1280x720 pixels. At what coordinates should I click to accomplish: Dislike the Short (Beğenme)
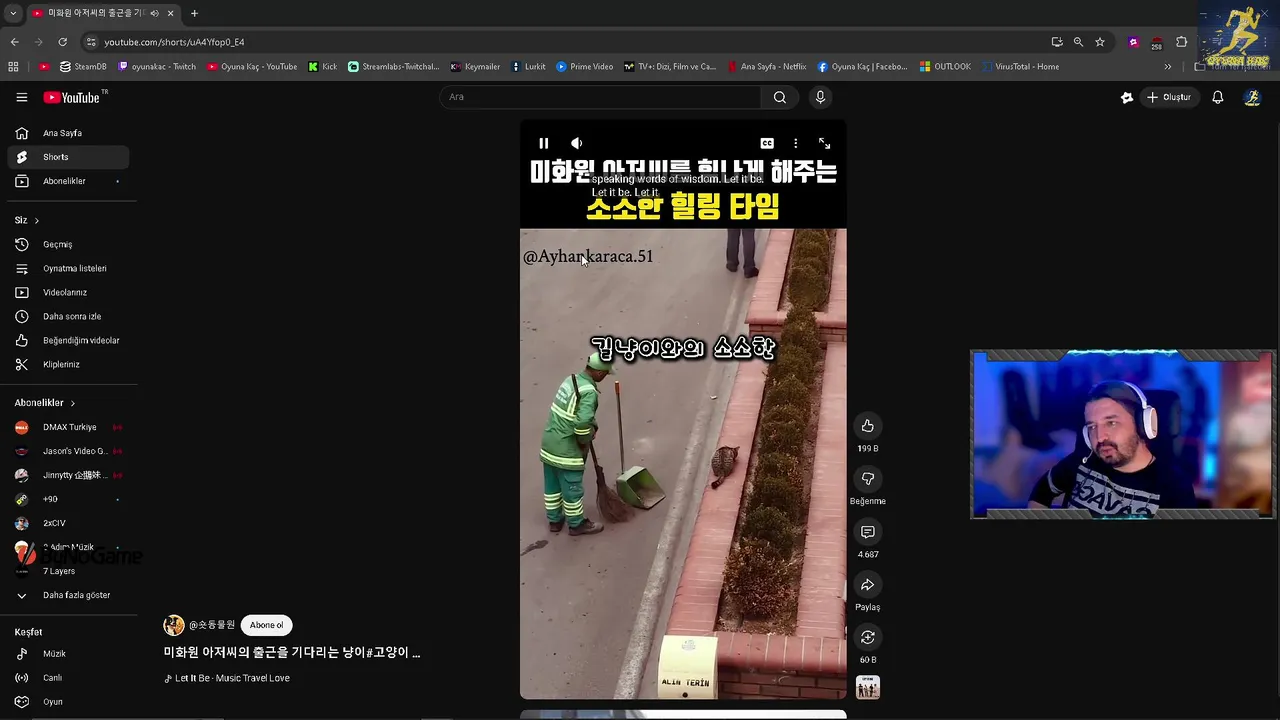pyautogui.click(x=867, y=479)
